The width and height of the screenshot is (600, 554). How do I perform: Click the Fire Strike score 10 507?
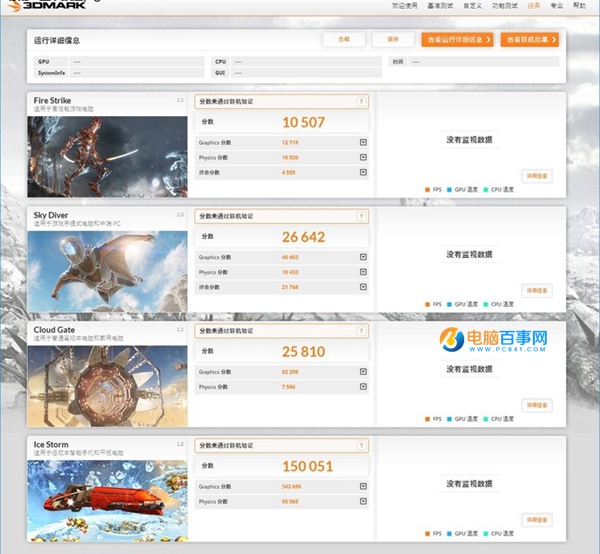(303, 122)
